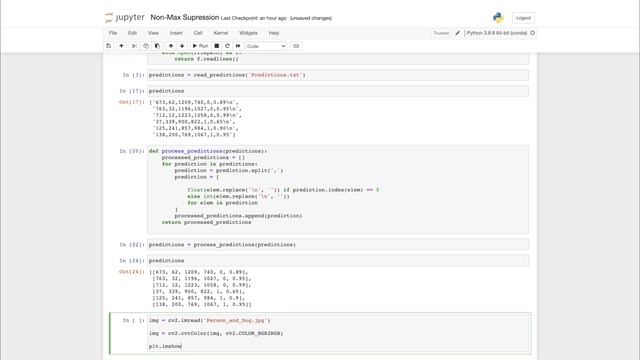Move selected cell down arrow
Viewport: 640px width, 360px height.
(x=182, y=46)
